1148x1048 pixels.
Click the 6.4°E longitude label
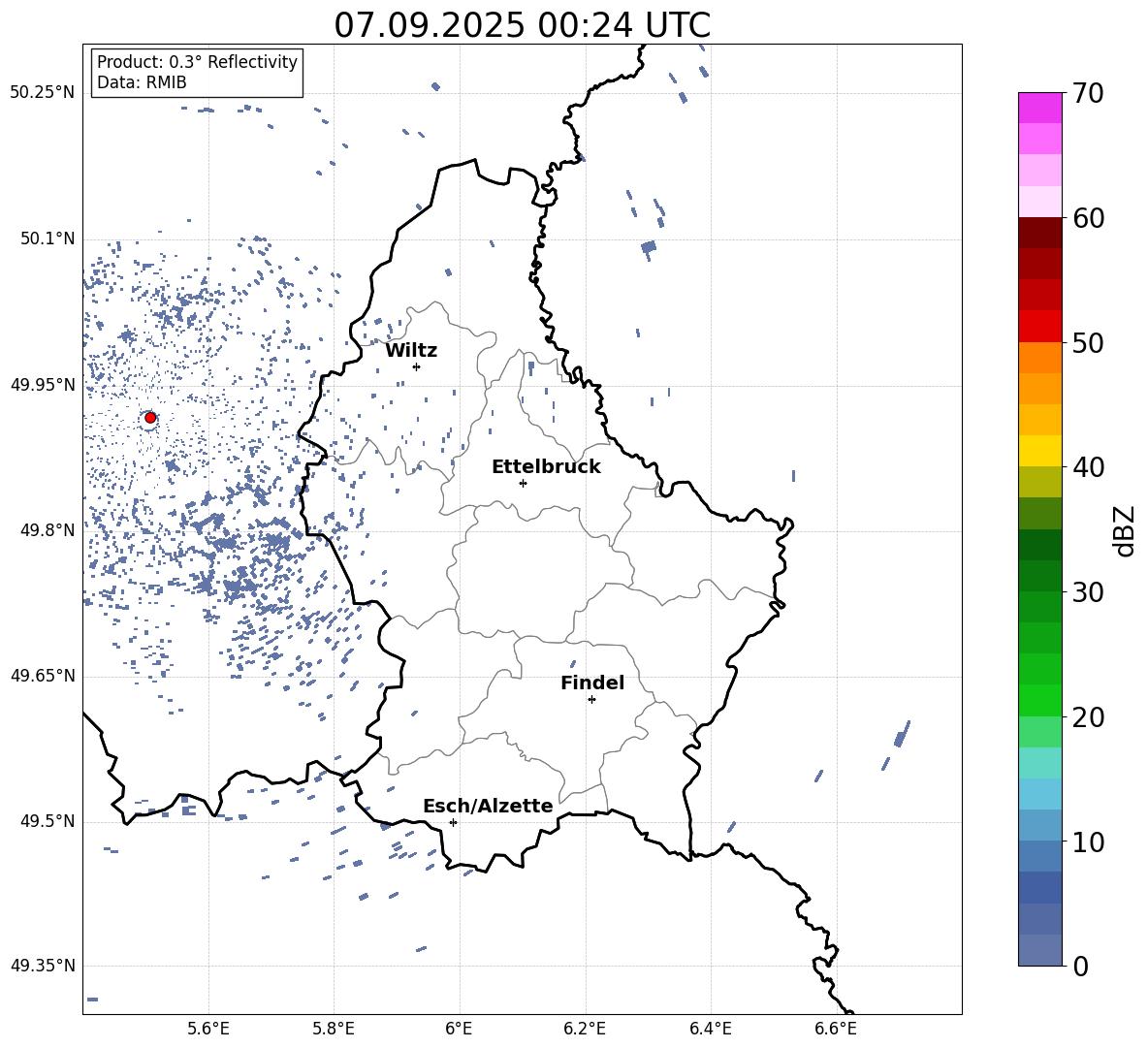point(710,1030)
